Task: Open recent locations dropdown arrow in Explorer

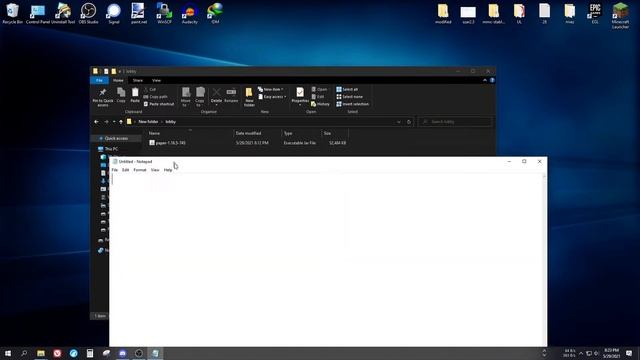Action: coord(114,122)
